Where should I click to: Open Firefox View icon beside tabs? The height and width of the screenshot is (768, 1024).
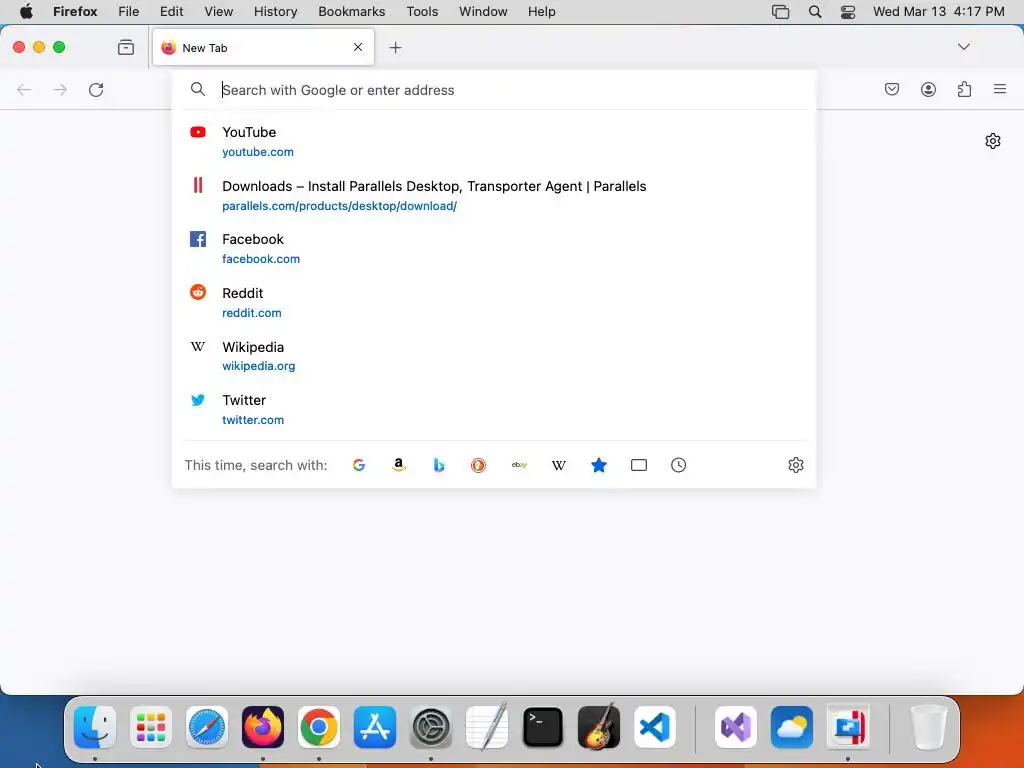click(126, 47)
